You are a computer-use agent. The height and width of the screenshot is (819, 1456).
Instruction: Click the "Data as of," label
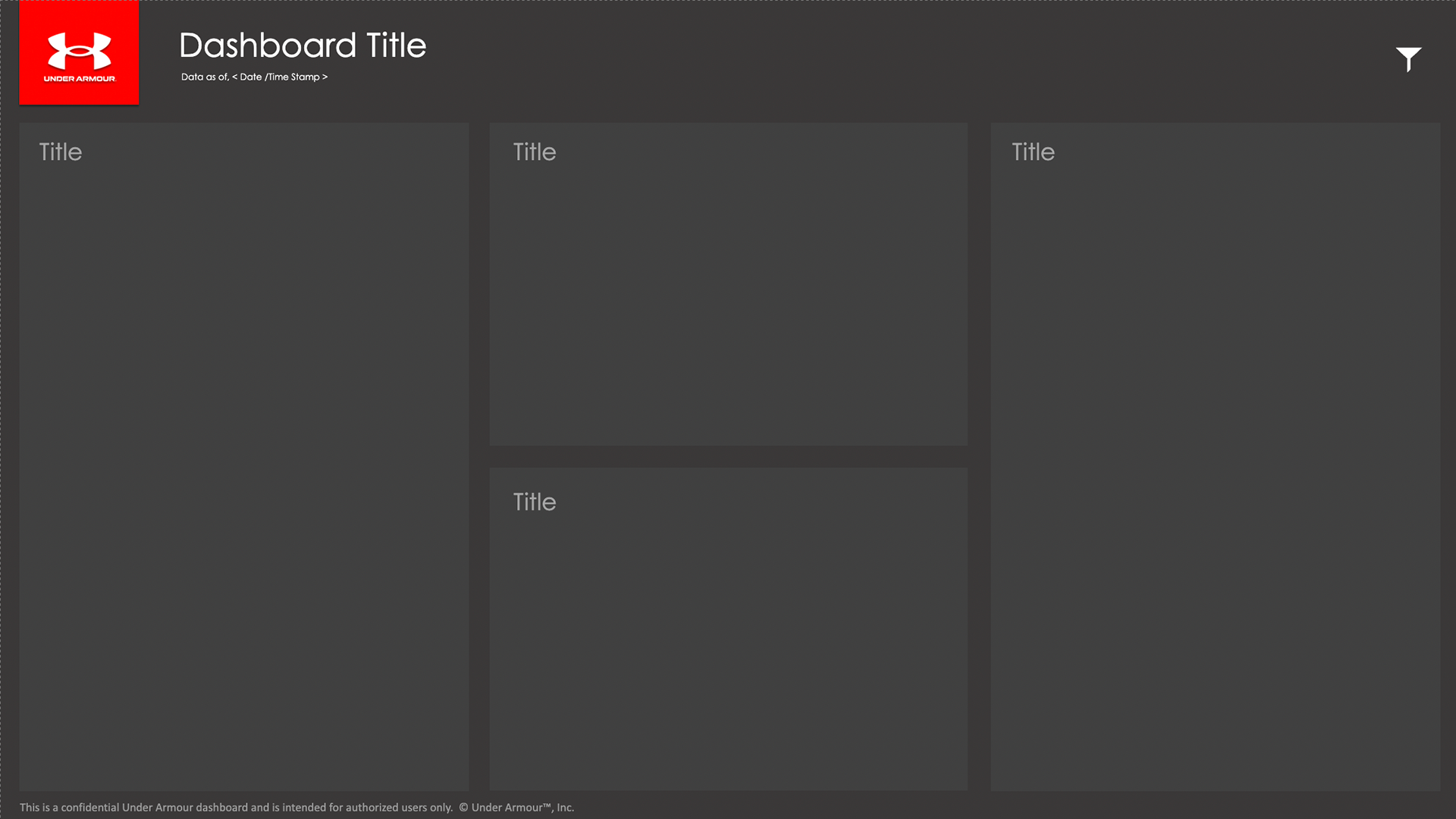click(205, 77)
